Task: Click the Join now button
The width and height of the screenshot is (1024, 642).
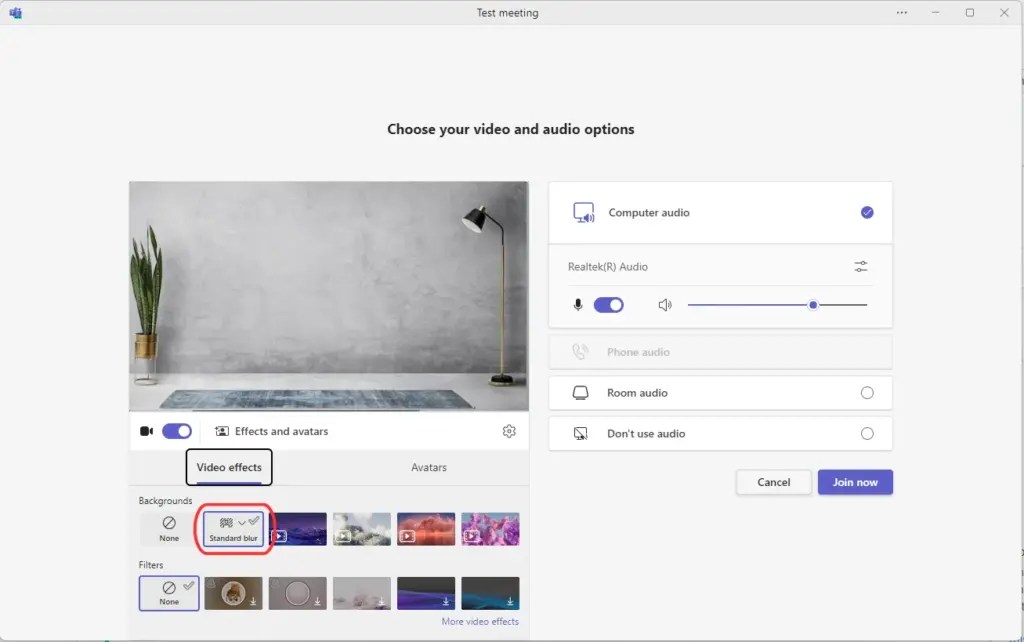Action: 855,481
